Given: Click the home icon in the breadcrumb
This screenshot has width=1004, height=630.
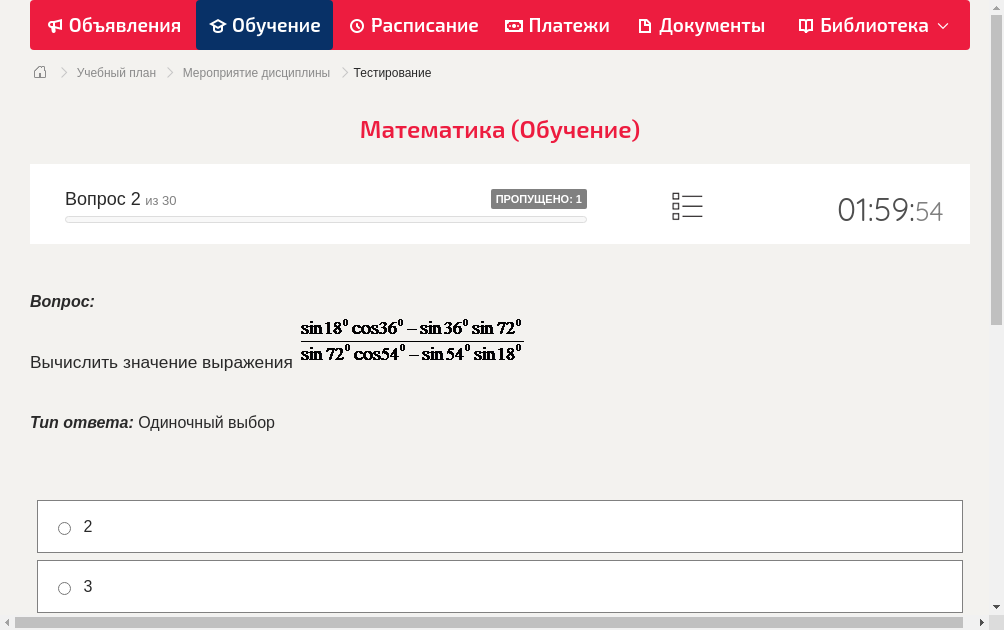Looking at the screenshot, I should tap(40, 72).
